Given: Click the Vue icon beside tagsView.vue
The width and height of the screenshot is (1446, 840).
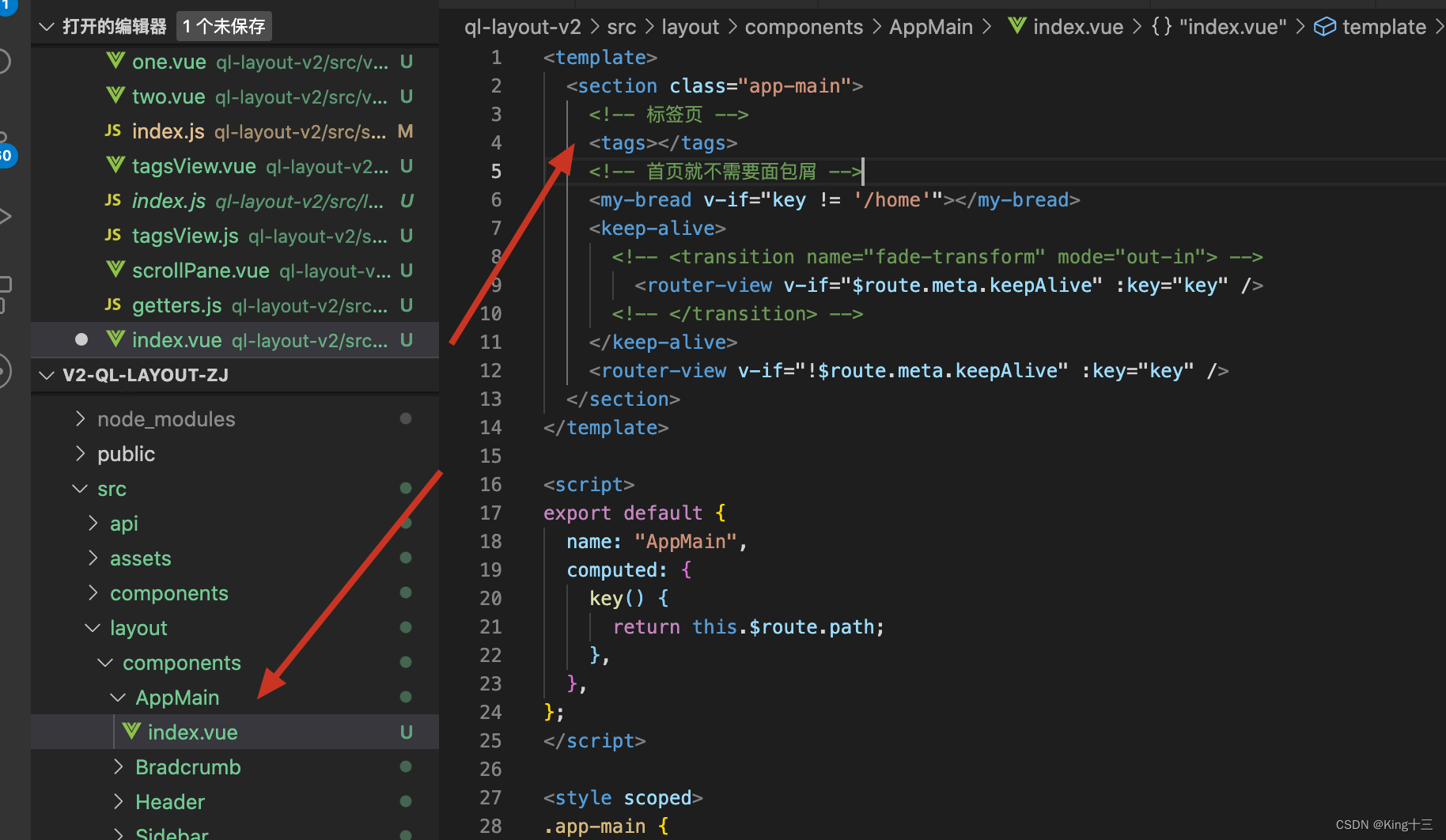Looking at the screenshot, I should point(115,165).
